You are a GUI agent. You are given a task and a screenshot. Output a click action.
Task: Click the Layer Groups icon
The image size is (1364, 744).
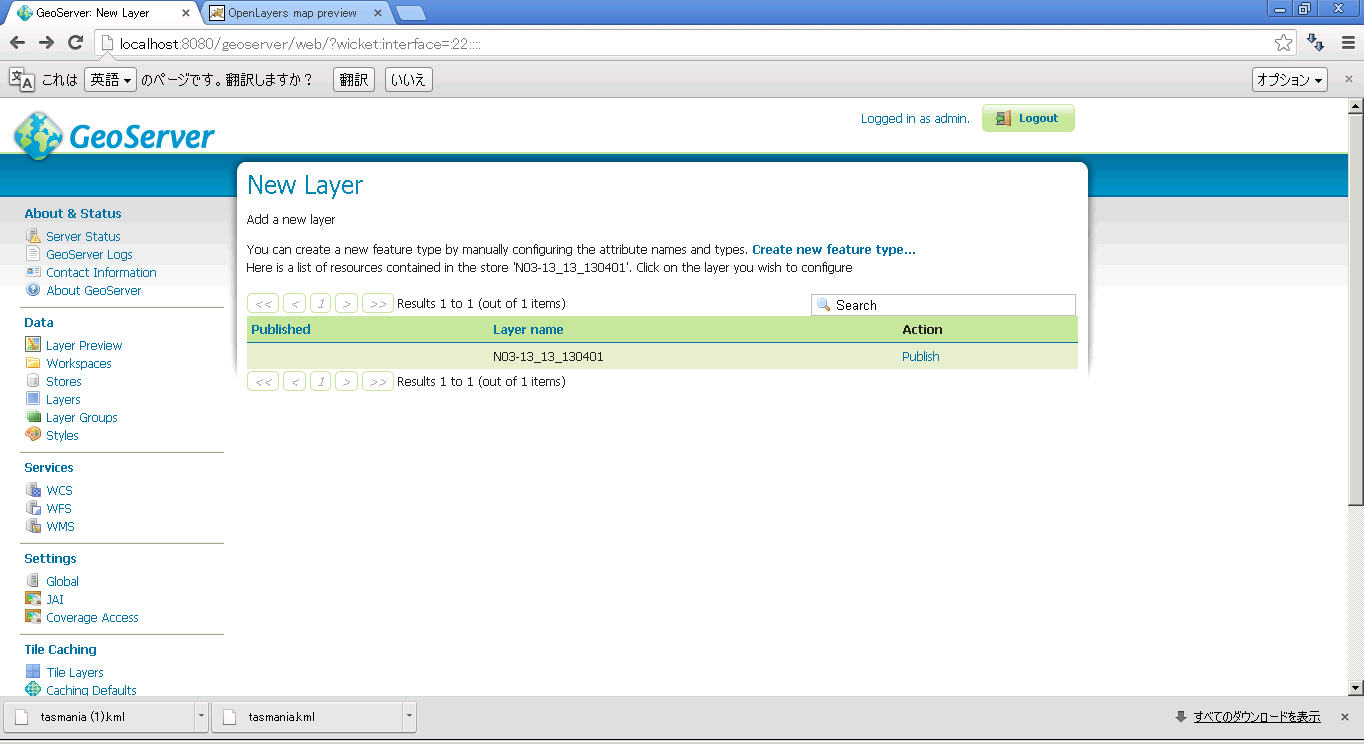click(x=33, y=417)
